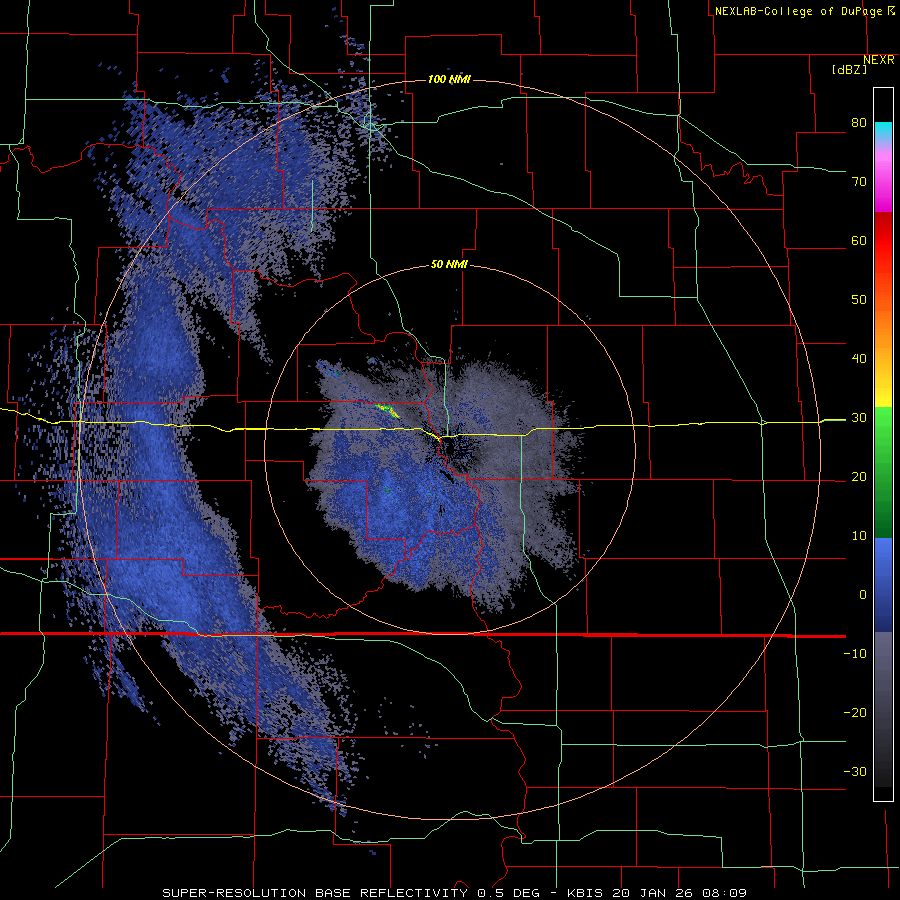Click the 20 JAN 26 date in caption
The image size is (900, 900).
click(x=651, y=893)
